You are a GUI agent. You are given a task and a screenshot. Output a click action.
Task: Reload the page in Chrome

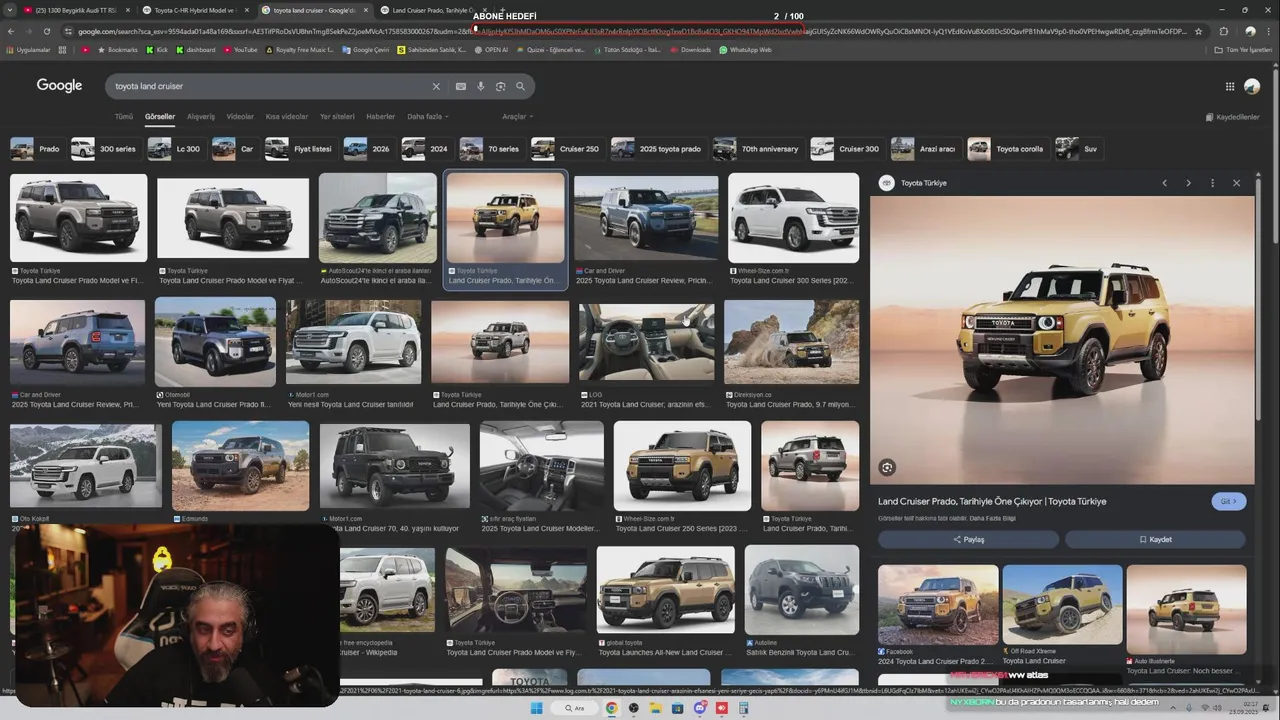click(x=46, y=31)
